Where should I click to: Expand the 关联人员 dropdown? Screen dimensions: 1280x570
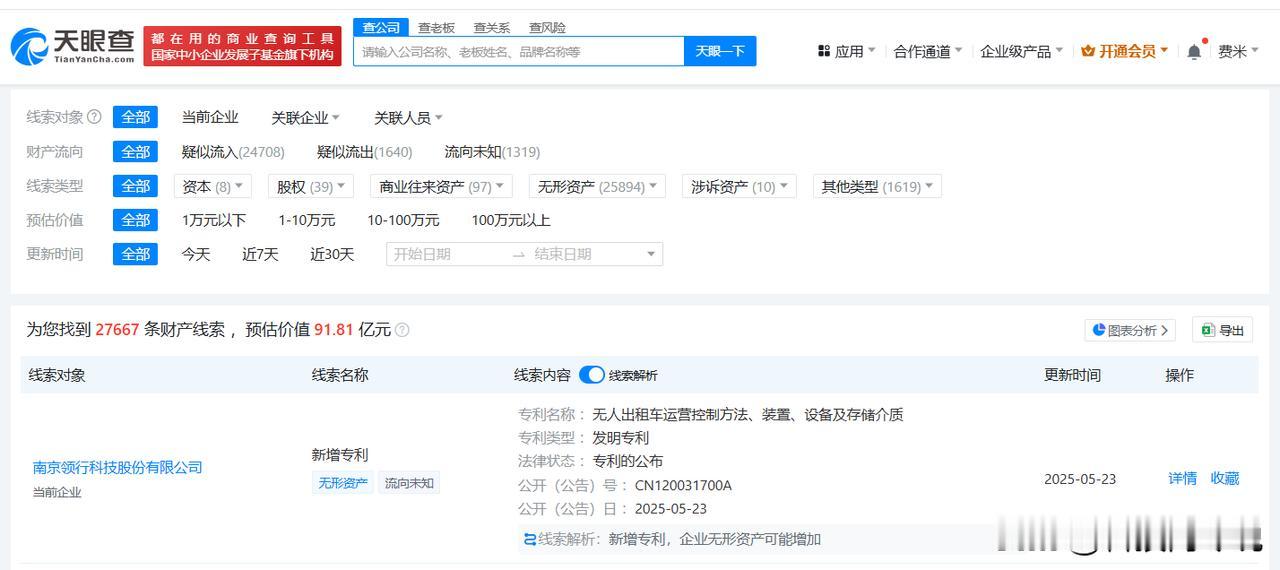coord(408,118)
